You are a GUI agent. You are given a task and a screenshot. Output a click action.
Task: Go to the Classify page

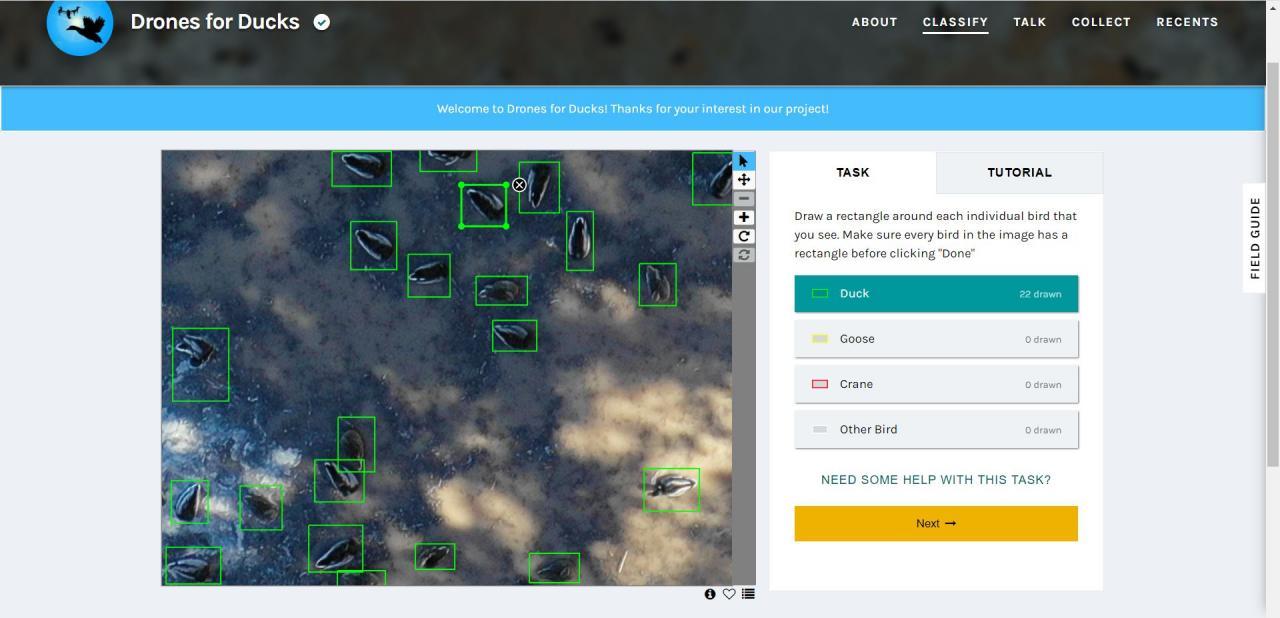tap(955, 22)
